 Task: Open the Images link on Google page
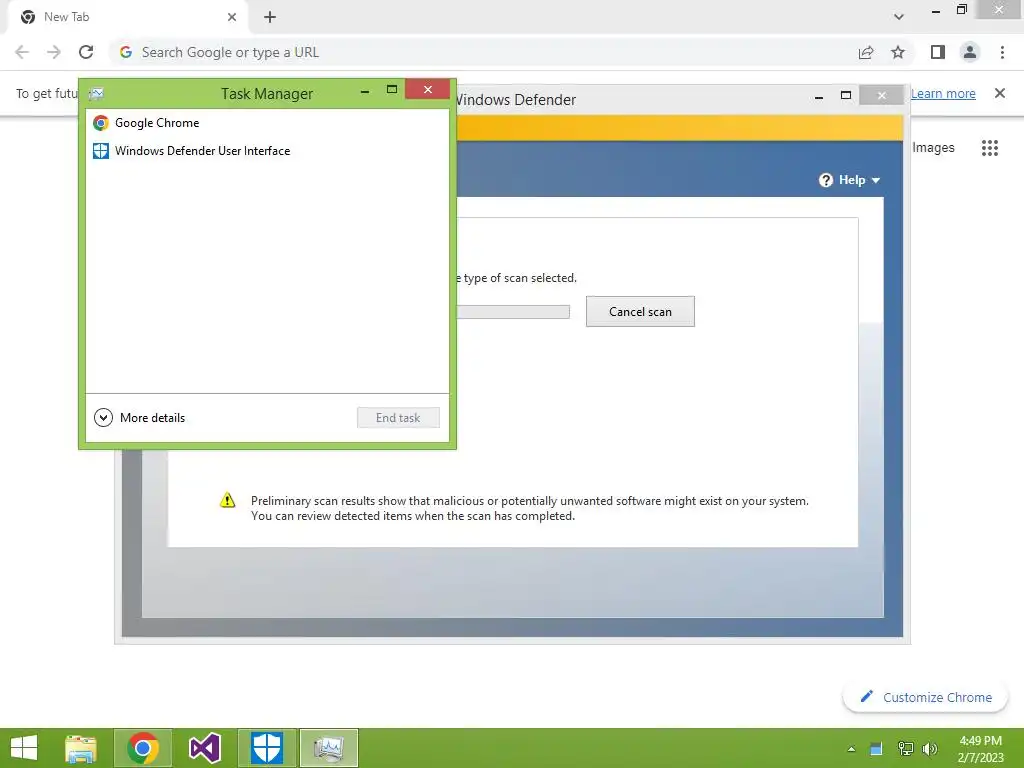(933, 148)
